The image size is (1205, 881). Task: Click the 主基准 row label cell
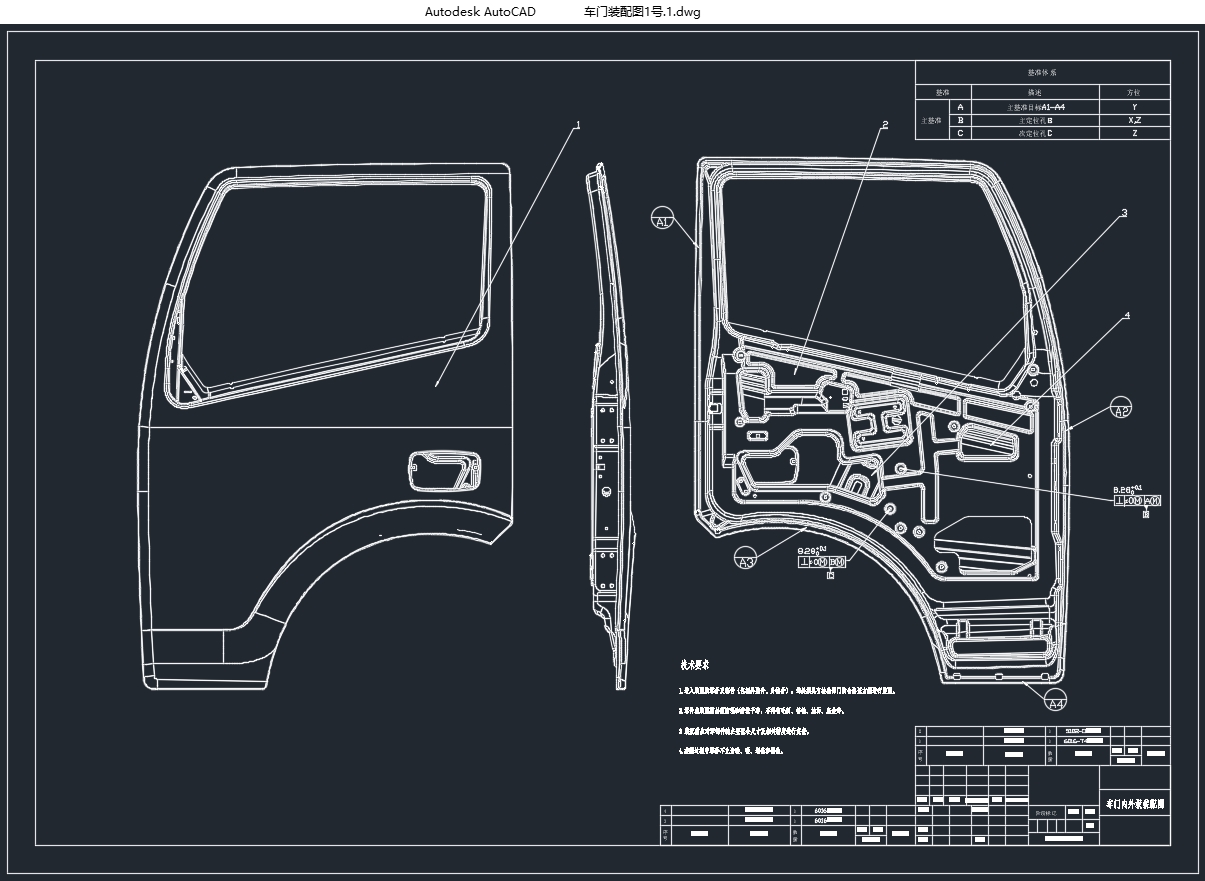click(932, 120)
